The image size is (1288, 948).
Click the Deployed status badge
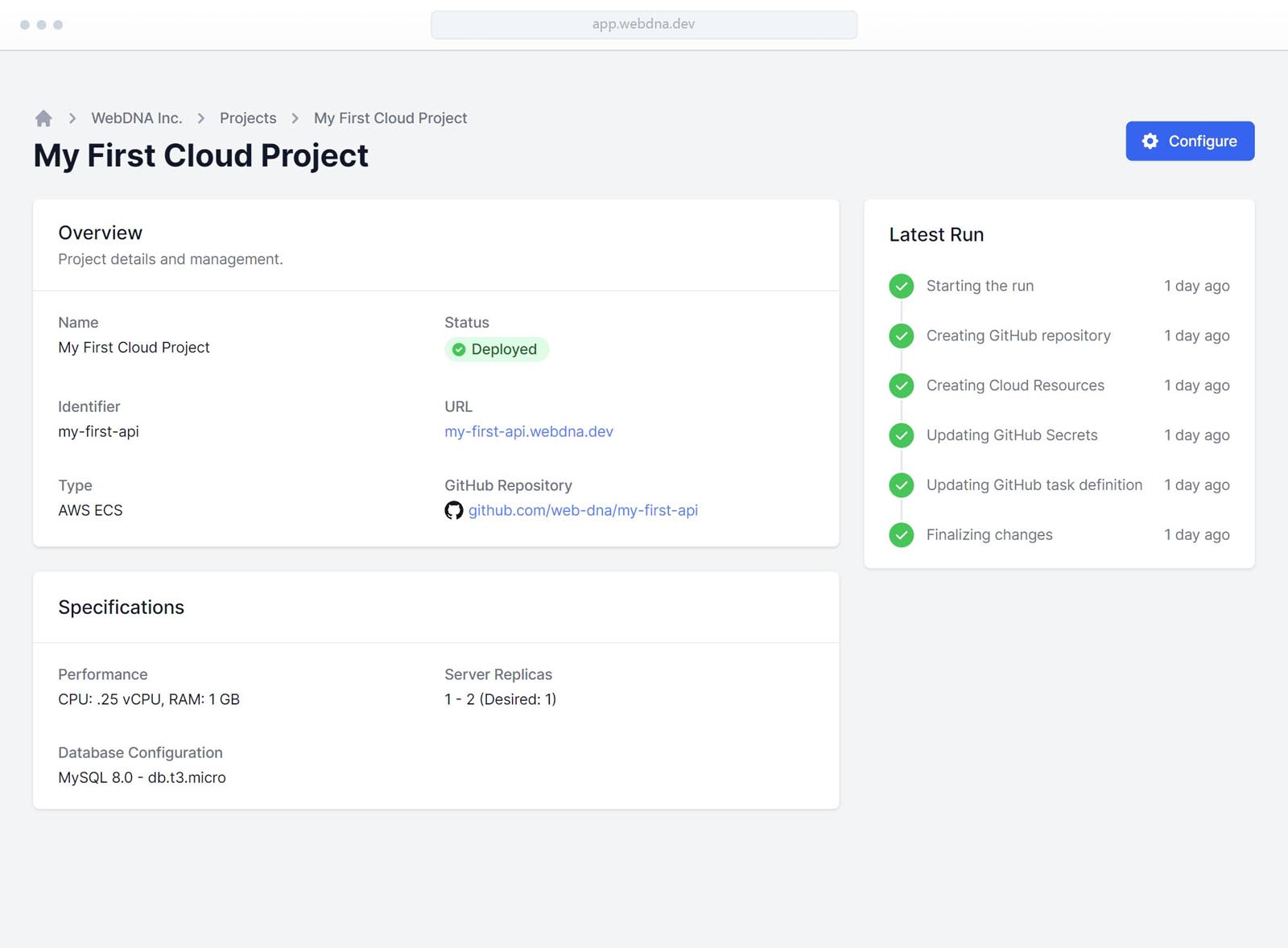pyautogui.click(x=496, y=349)
